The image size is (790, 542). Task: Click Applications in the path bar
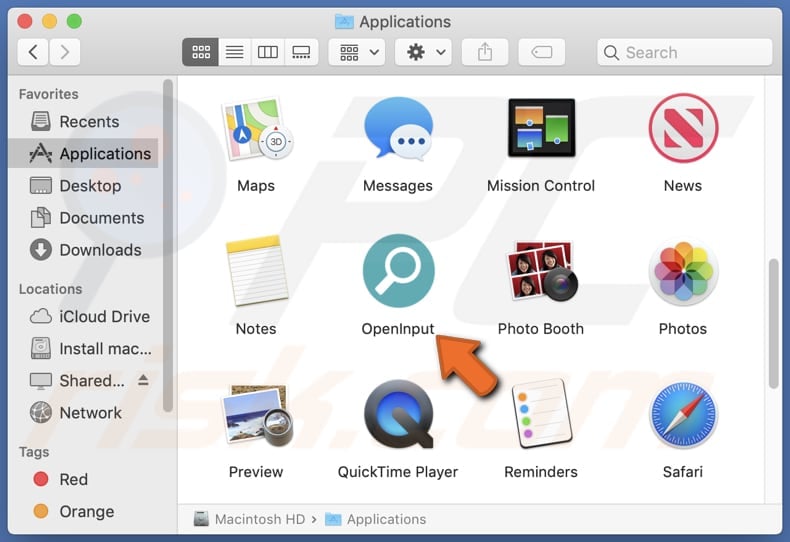[376, 519]
